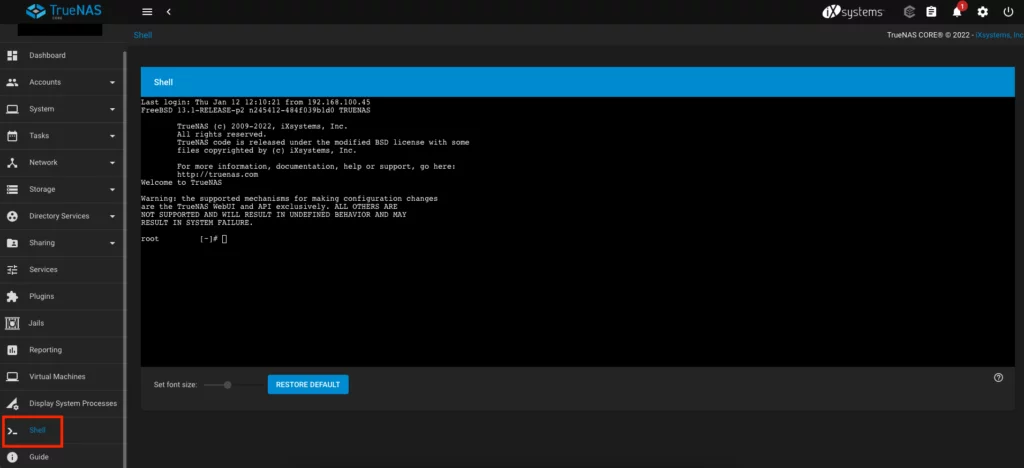Image resolution: width=1024 pixels, height=468 pixels.
Task: Open the power menu icon
Action: tap(1008, 12)
